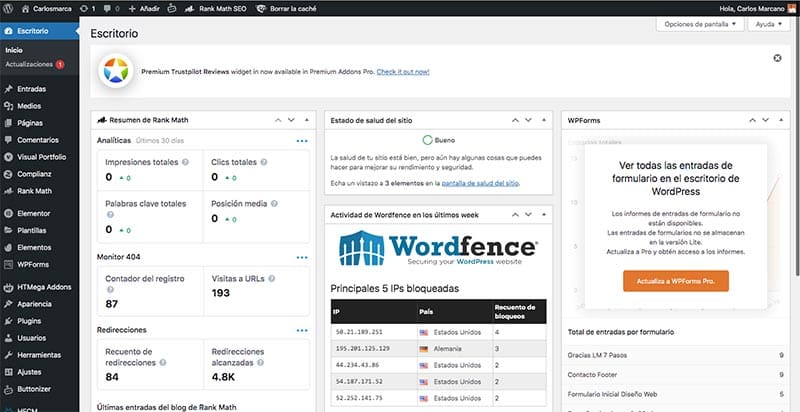Viewport: 800px width, 412px height.
Task: Open Herramientas wrench icon
Action: tap(8, 355)
